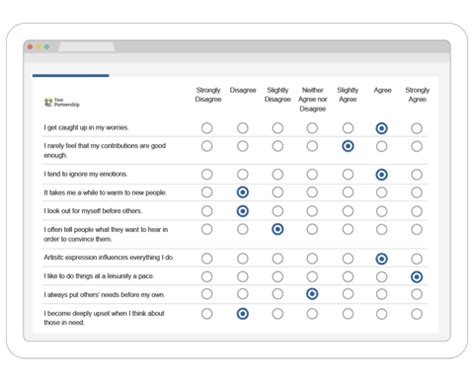This screenshot has height=385, width=474.
Task: Click statement 'Artistic expression influences everything I do'
Action: coord(109,257)
